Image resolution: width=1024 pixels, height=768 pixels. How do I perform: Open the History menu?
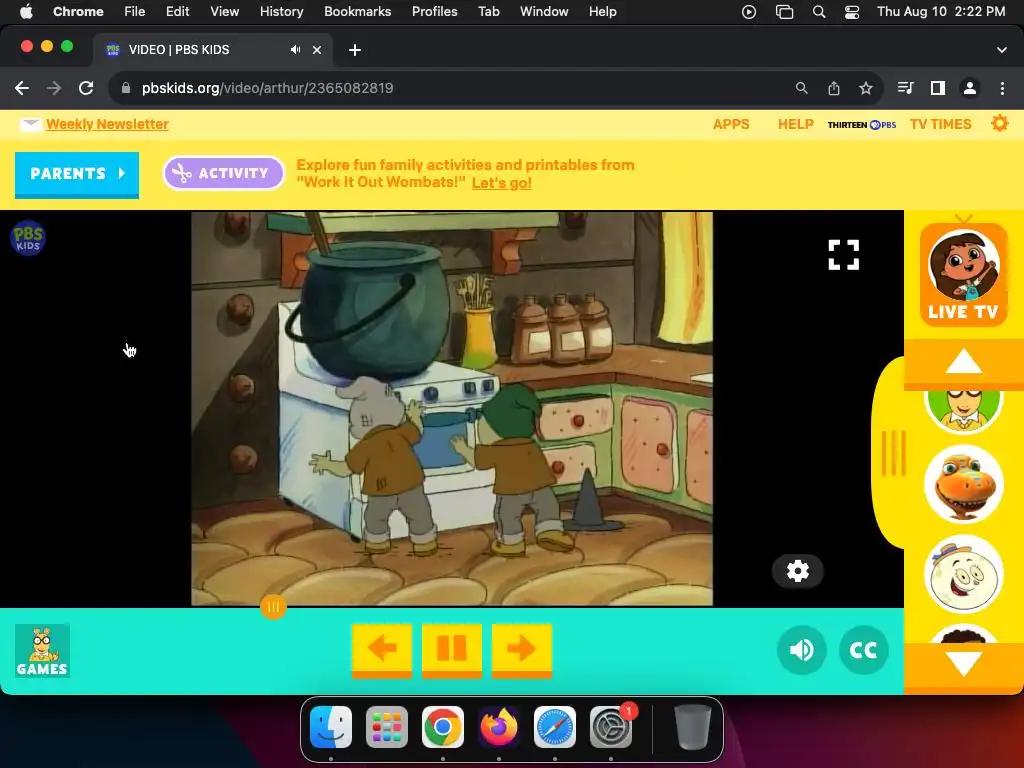pyautogui.click(x=281, y=11)
